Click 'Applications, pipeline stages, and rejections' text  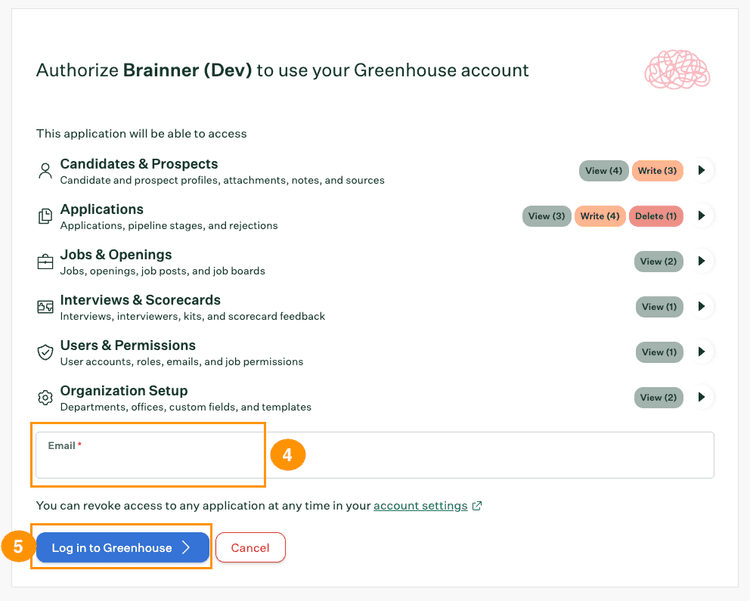pos(169,225)
